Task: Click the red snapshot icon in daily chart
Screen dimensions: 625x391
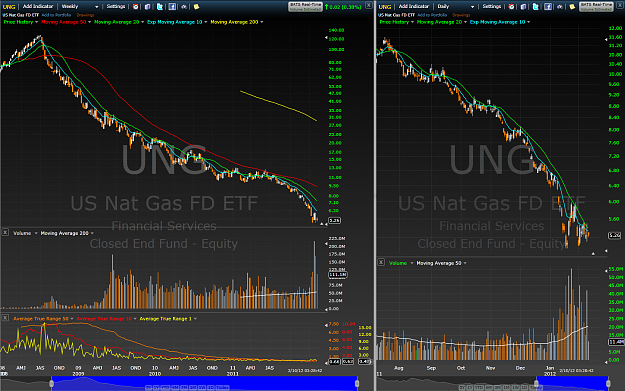Action: pyautogui.click(x=511, y=7)
